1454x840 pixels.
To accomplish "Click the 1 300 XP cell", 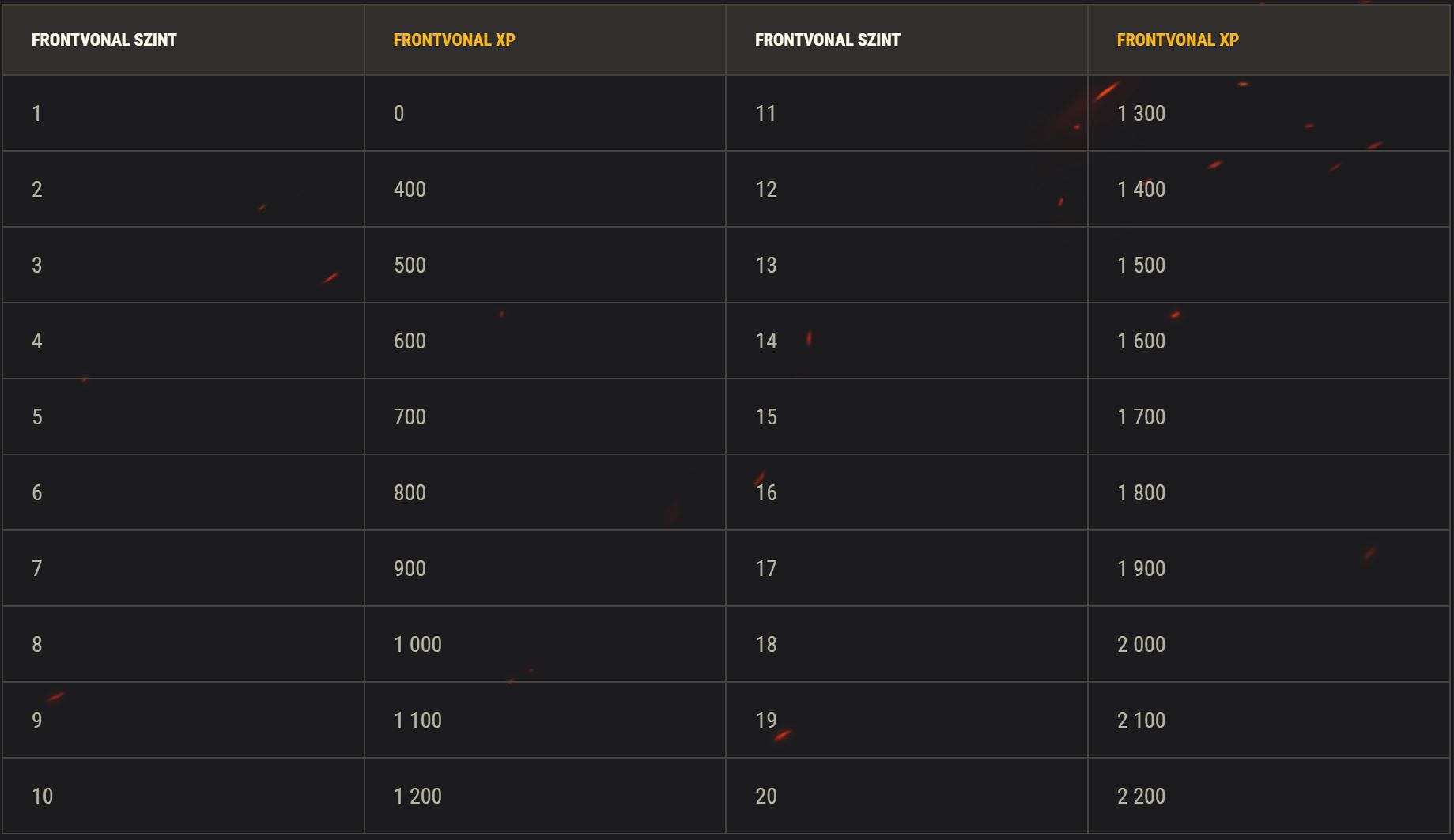I will (x=1269, y=113).
